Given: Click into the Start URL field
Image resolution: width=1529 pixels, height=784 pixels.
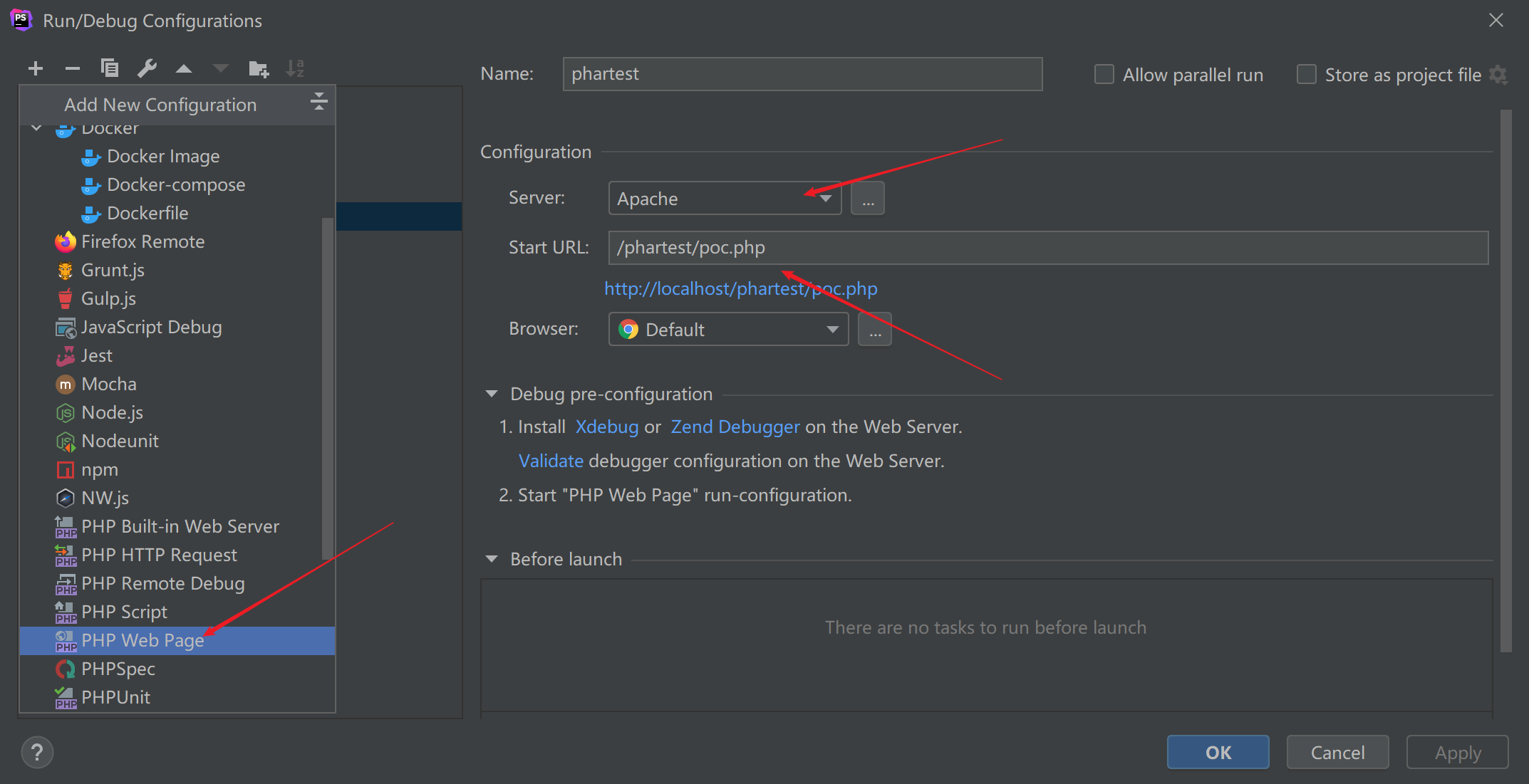Looking at the screenshot, I should (1047, 248).
